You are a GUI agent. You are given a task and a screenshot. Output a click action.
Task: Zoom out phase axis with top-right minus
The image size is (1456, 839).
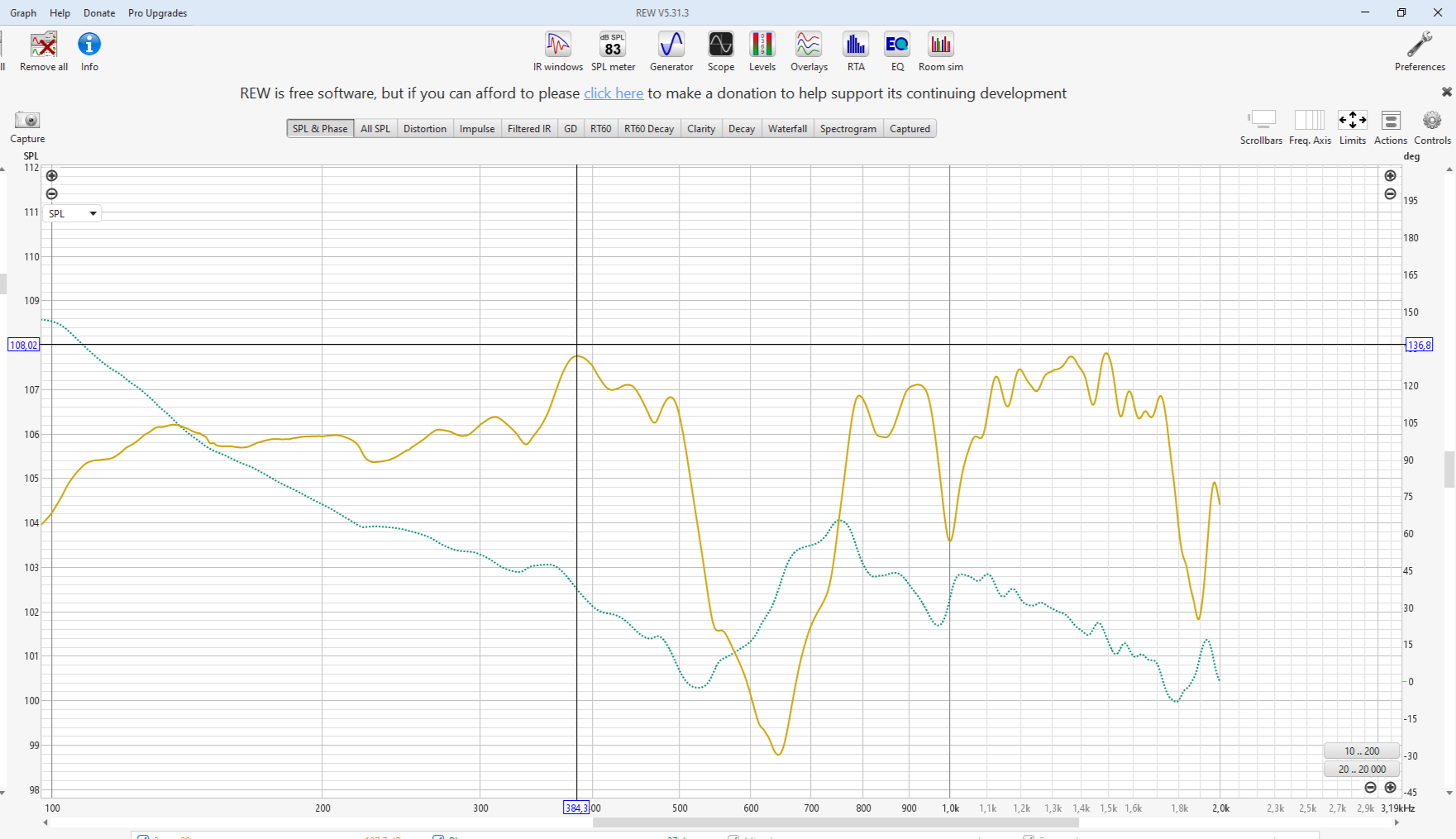pos(1391,193)
